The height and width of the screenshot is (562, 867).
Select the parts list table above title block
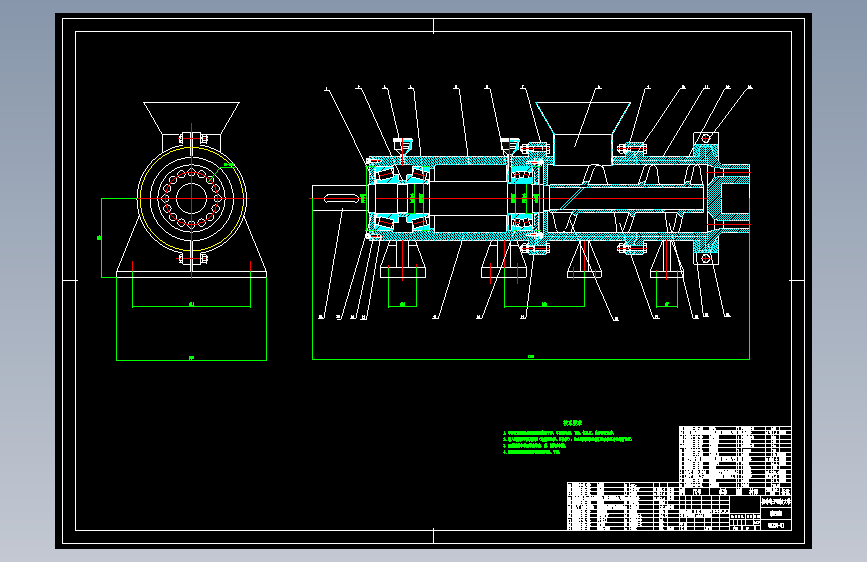pos(735,456)
